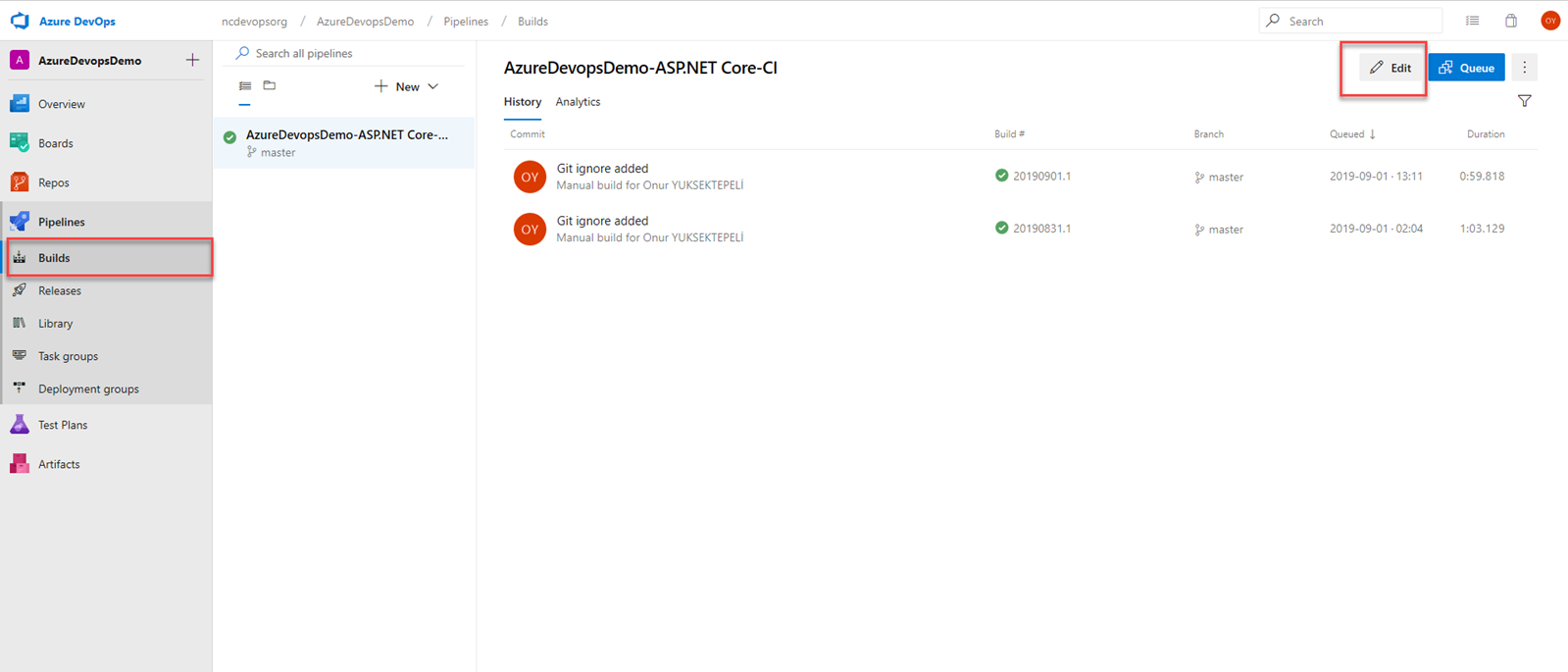Click OY avatar in the 20190901.1 row
The height and width of the screenshot is (672, 1568).
530,177
